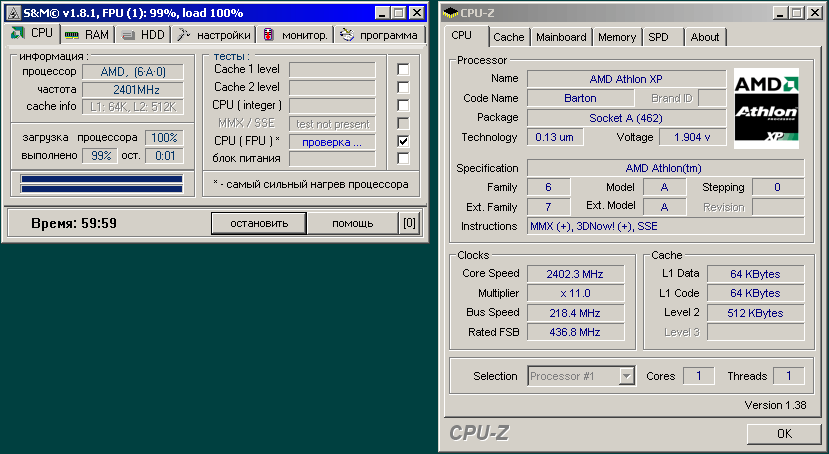
Task: Open the настройки tab in S&M
Action: pos(214,35)
